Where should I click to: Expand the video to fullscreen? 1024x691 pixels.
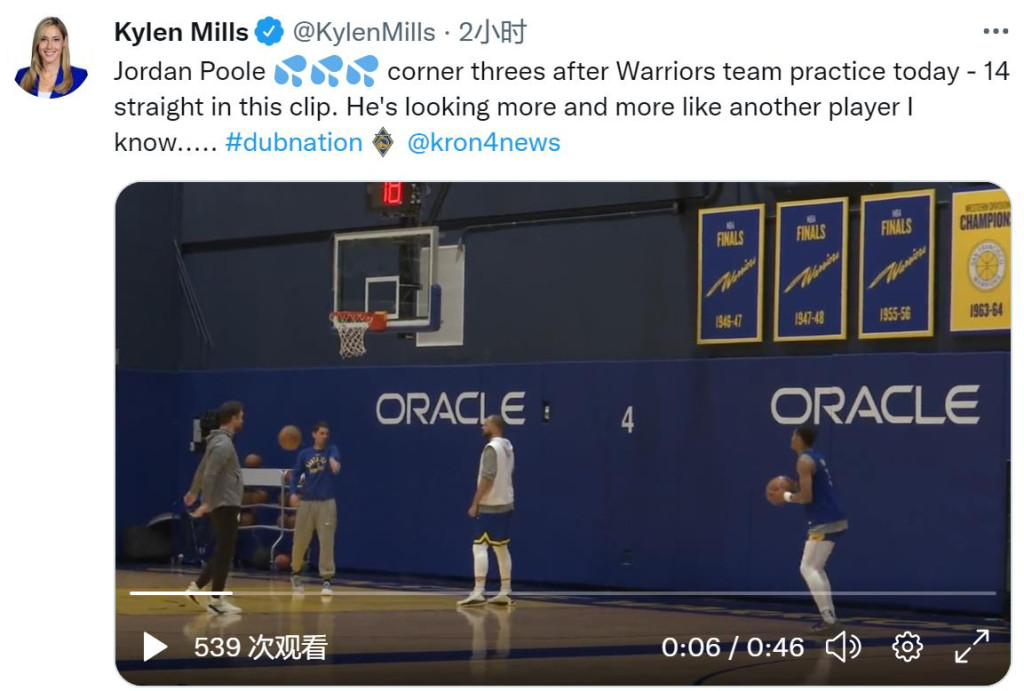click(971, 647)
